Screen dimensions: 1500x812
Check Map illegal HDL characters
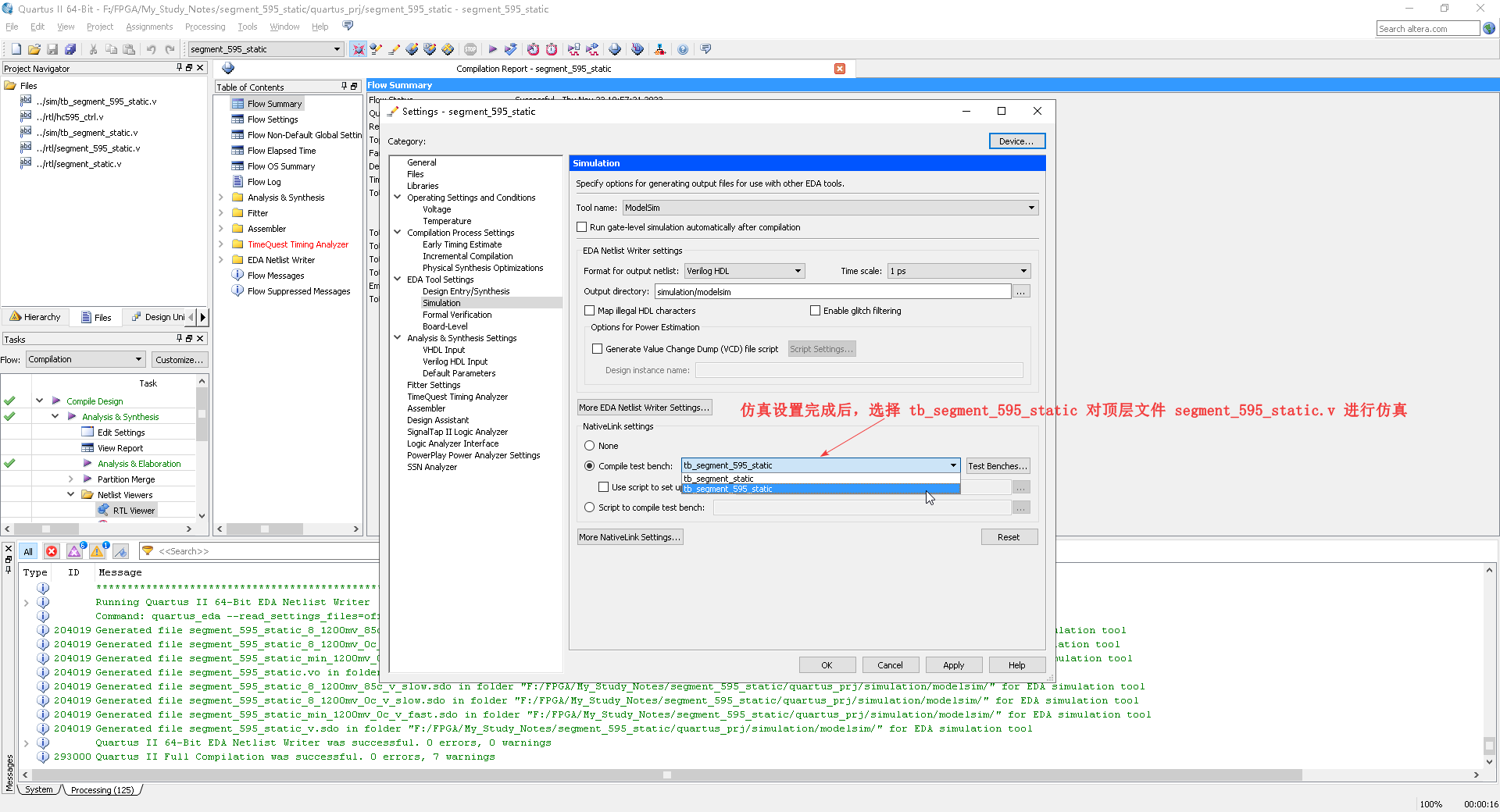(x=590, y=311)
